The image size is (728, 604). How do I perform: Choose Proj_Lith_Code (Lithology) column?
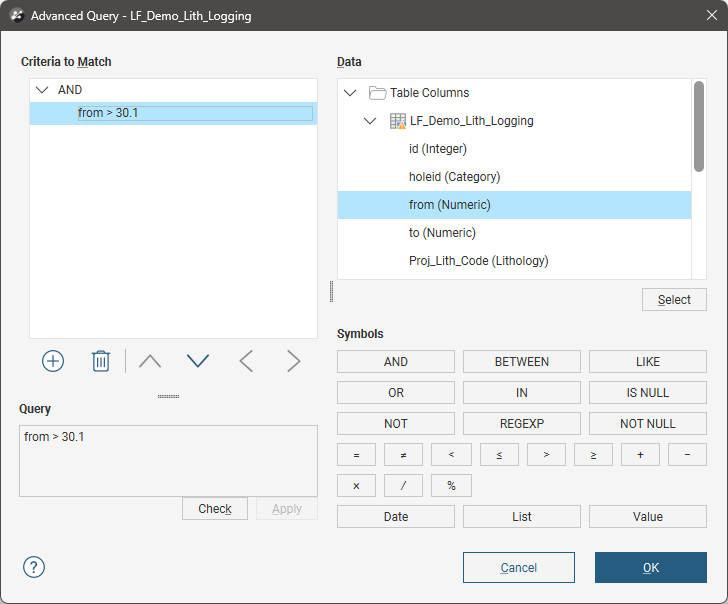[478, 261]
